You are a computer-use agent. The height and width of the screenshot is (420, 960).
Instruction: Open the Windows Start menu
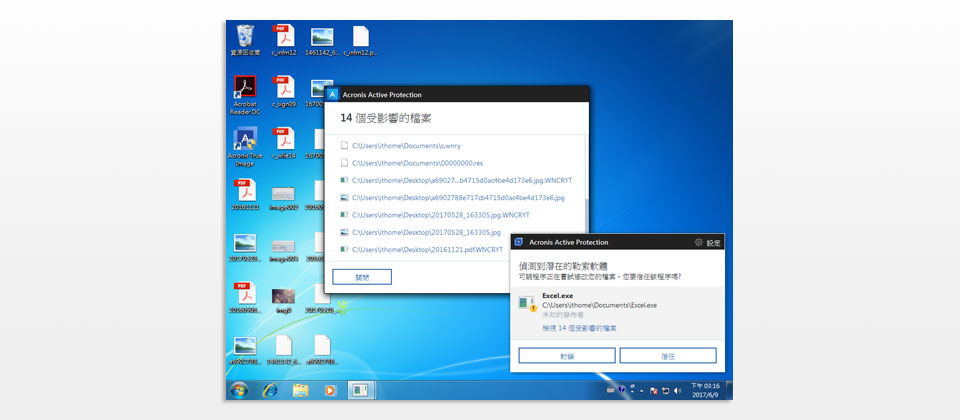[x=239, y=390]
